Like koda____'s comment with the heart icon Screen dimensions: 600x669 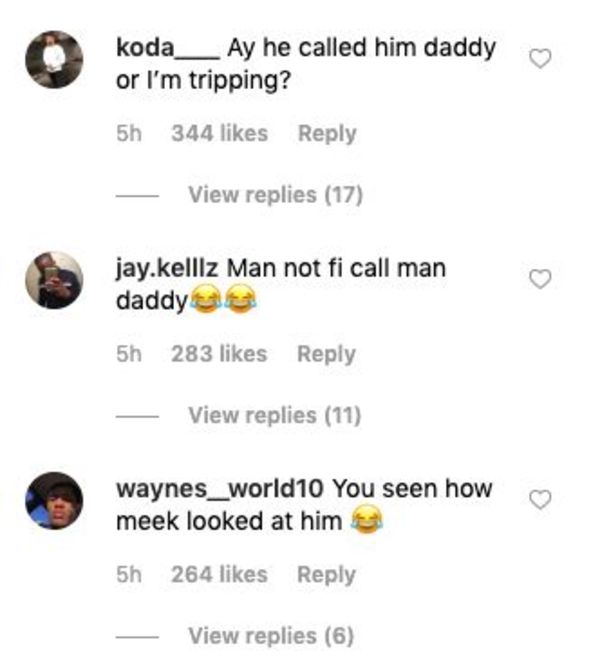coord(540,58)
